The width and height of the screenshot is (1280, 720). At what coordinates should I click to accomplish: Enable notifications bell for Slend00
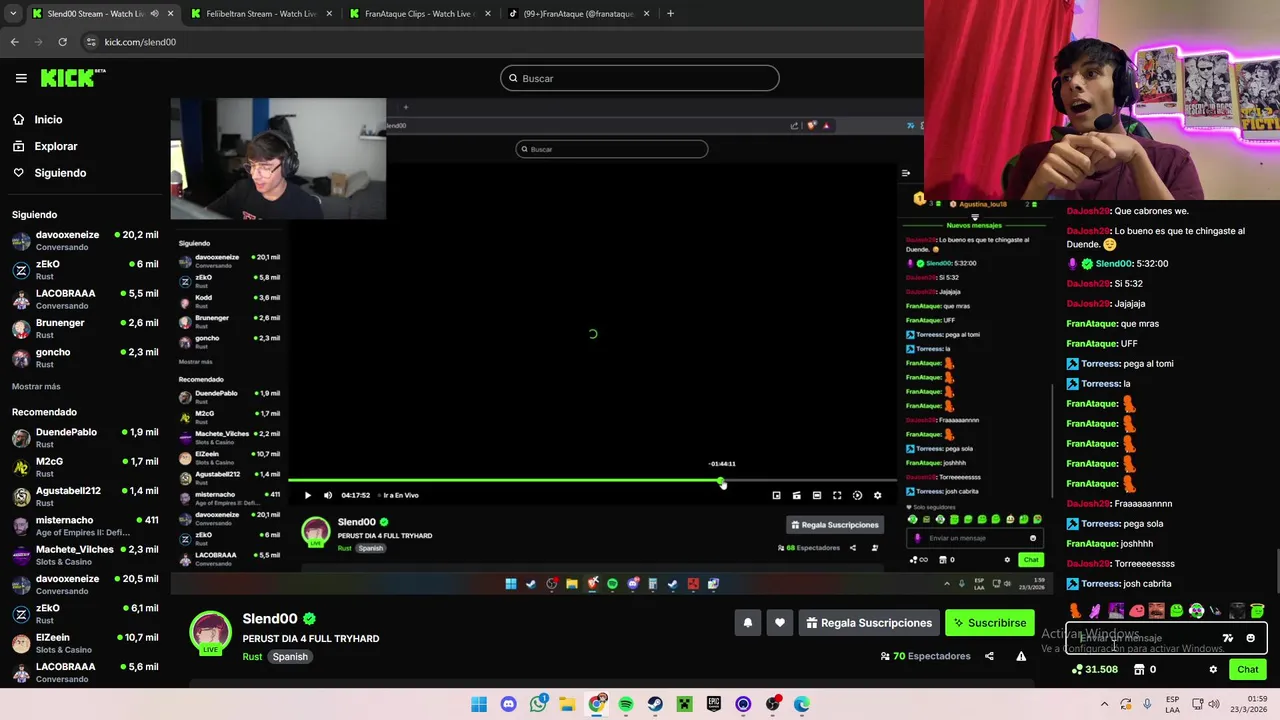[747, 623]
